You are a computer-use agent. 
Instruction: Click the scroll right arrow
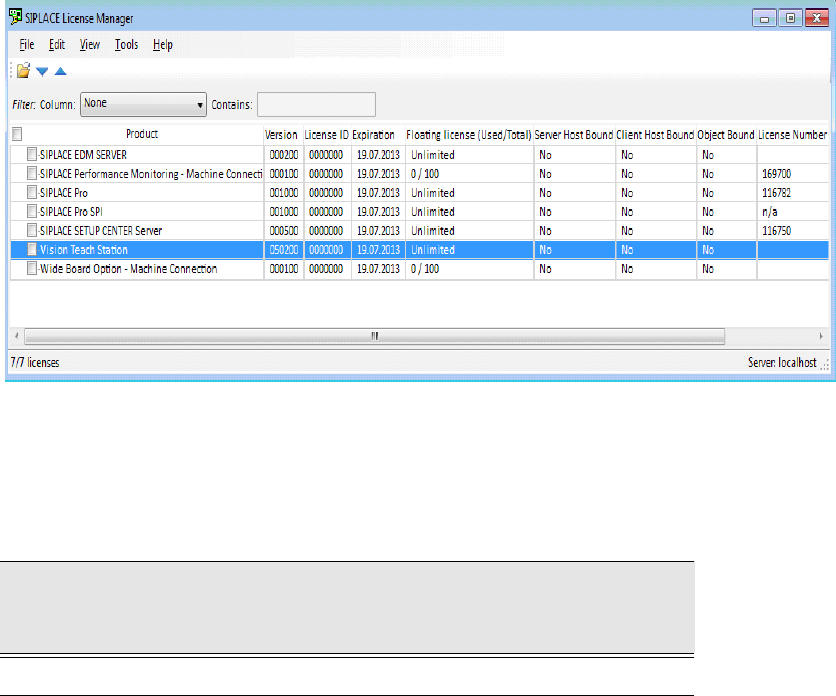point(821,336)
